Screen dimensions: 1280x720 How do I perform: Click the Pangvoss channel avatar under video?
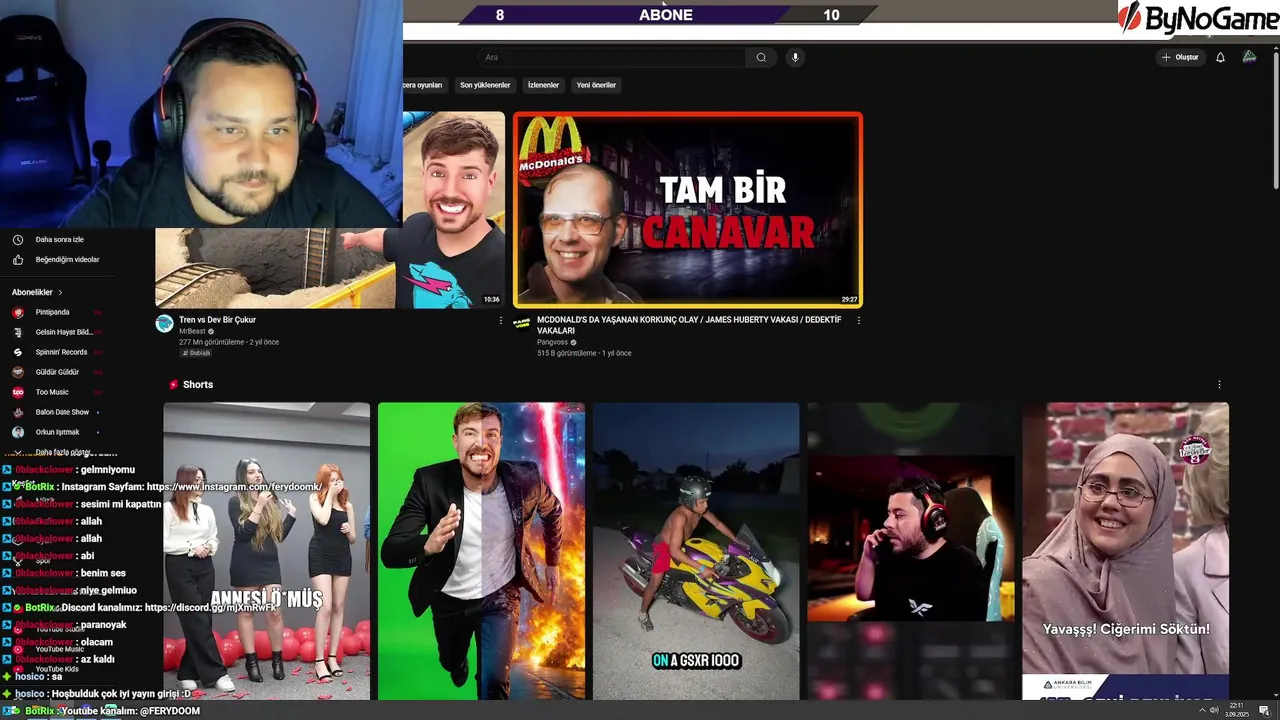[x=521, y=324]
